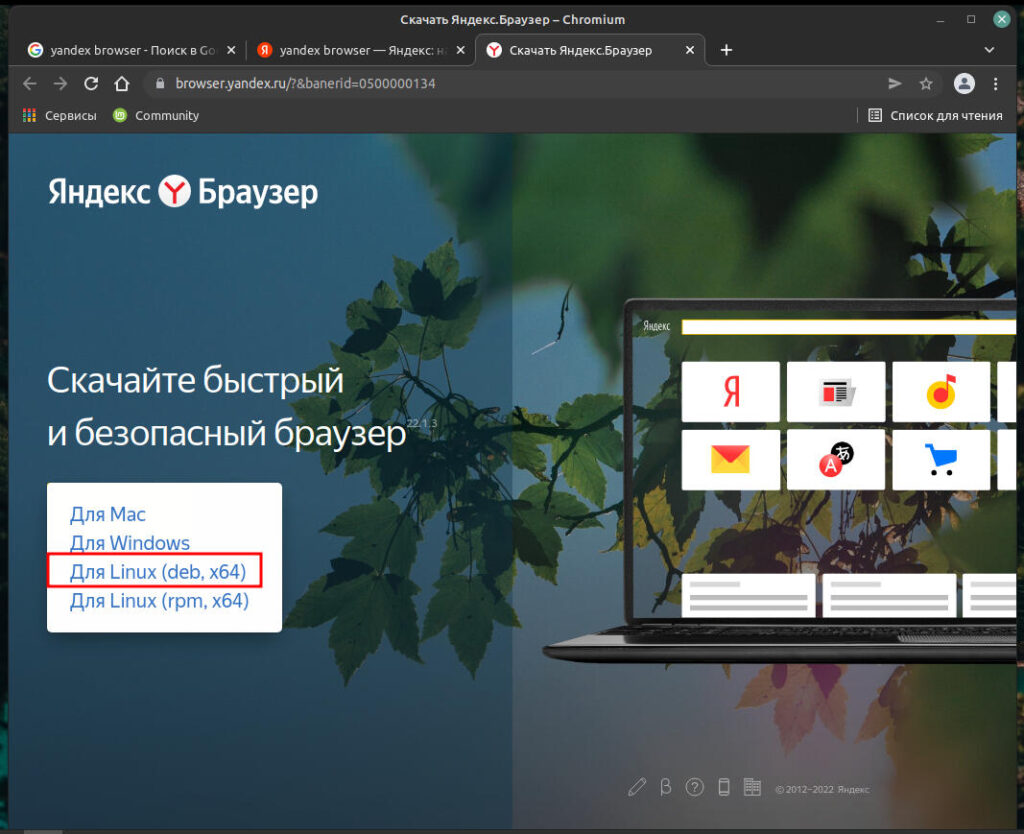Expand the tab search chevron
The image size is (1024, 834).
990,50
